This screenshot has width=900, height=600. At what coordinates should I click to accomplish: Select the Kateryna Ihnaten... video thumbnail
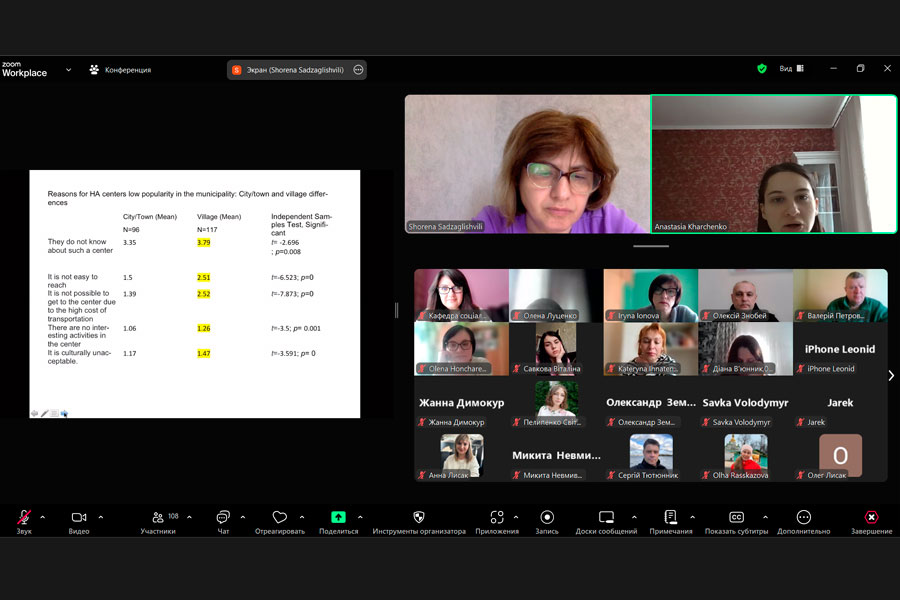(x=651, y=349)
